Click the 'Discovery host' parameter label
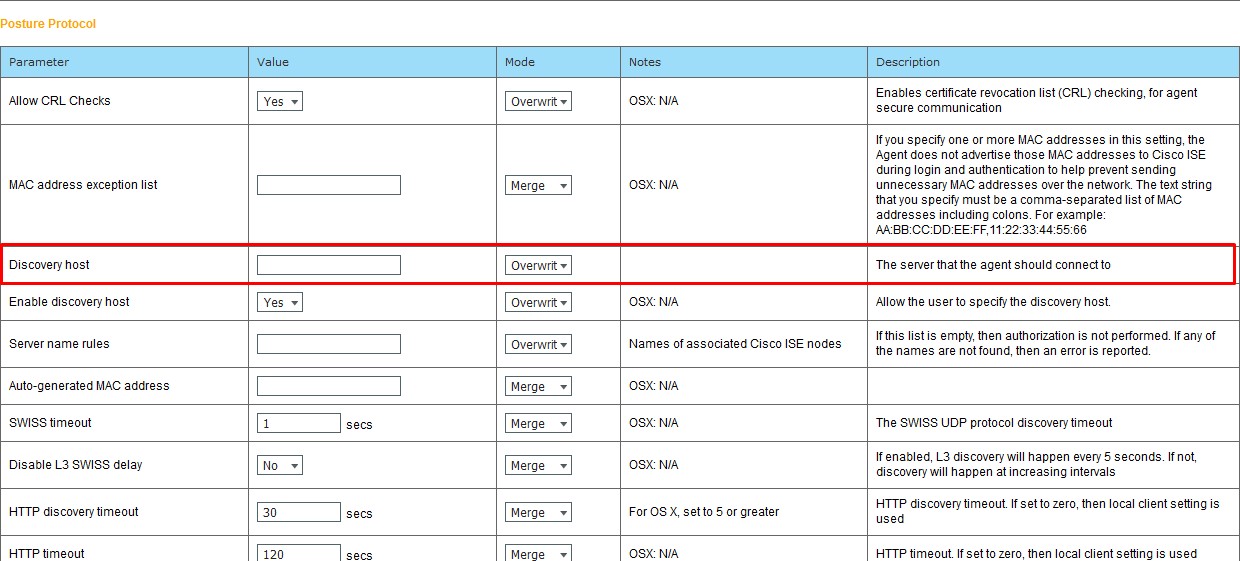 [x=49, y=265]
